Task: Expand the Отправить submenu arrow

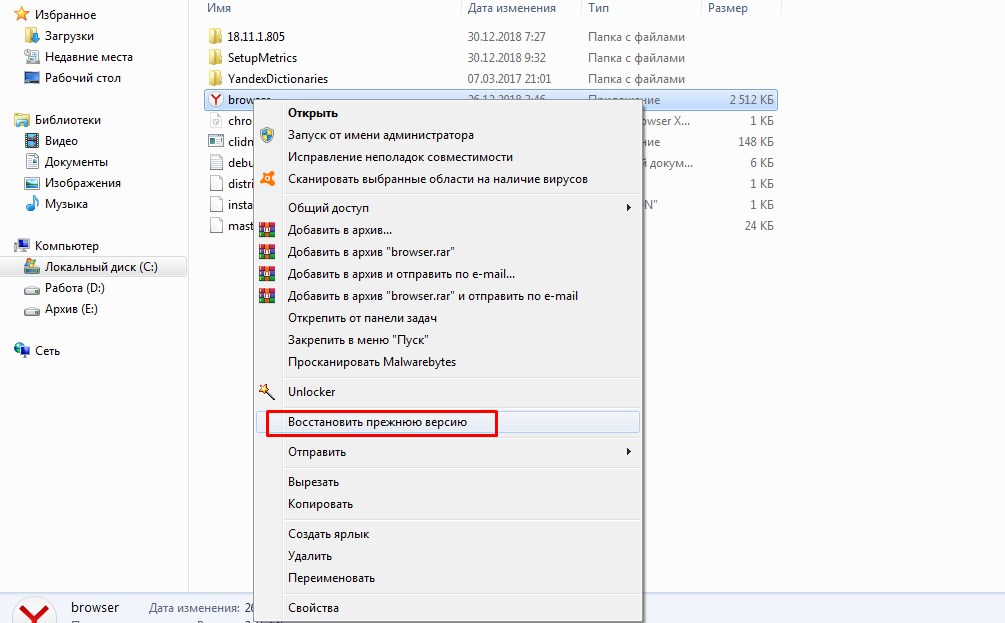Action: 628,452
